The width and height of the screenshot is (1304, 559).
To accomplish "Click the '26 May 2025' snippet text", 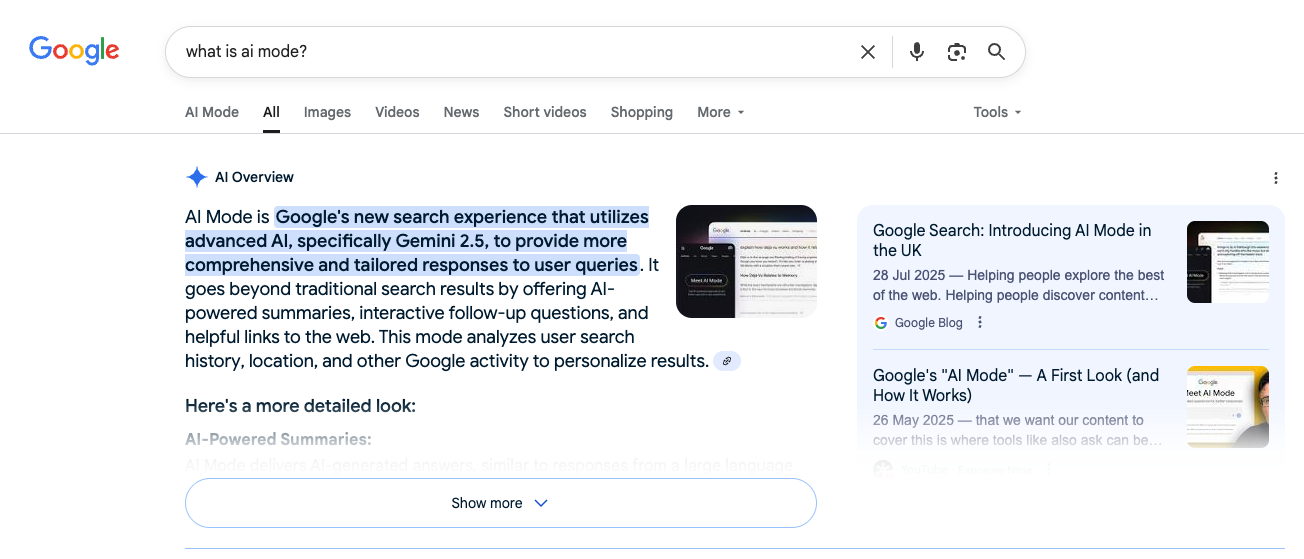I will (x=1018, y=430).
